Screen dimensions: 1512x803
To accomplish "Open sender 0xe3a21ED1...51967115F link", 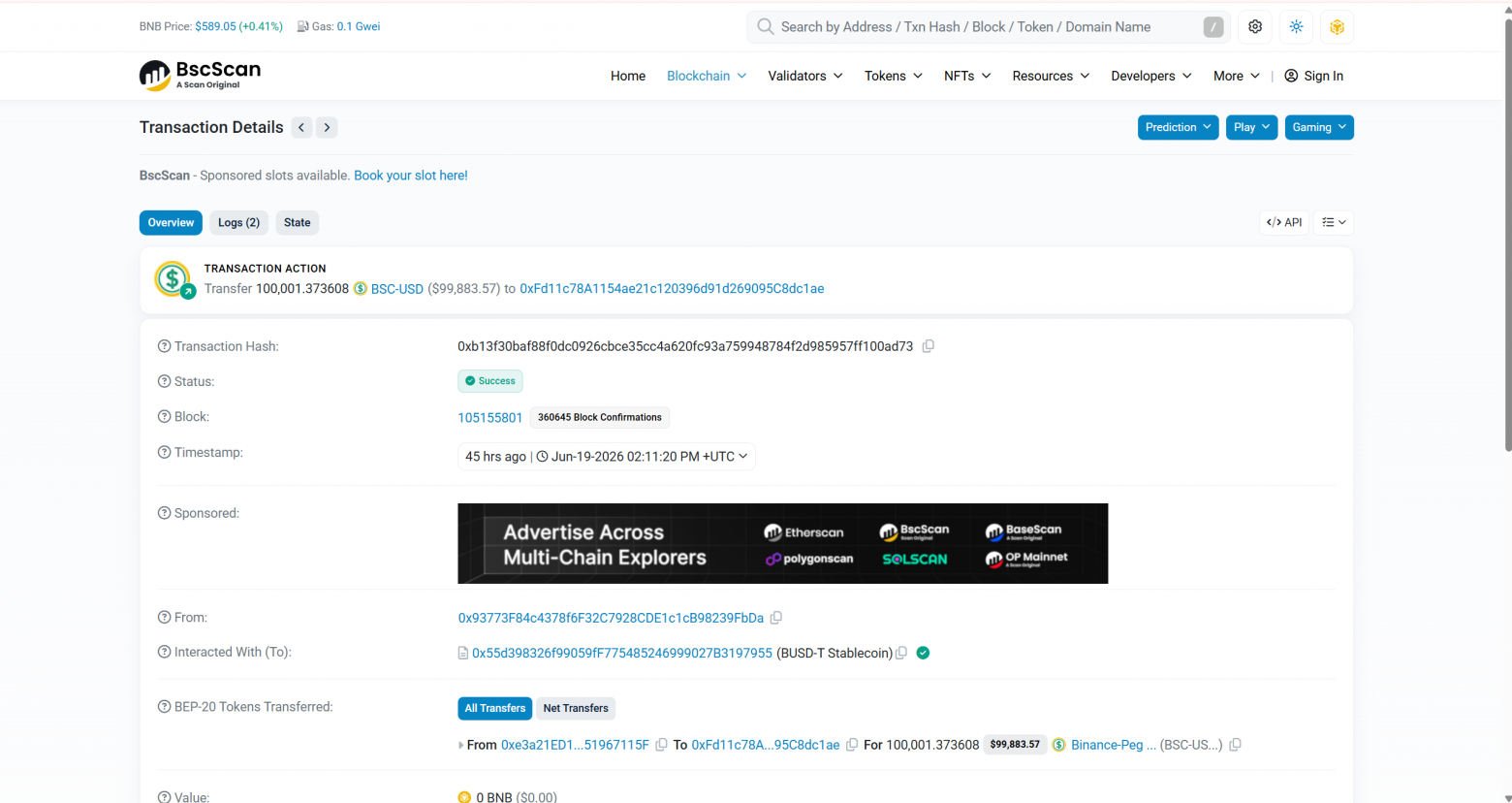I will (x=575, y=745).
